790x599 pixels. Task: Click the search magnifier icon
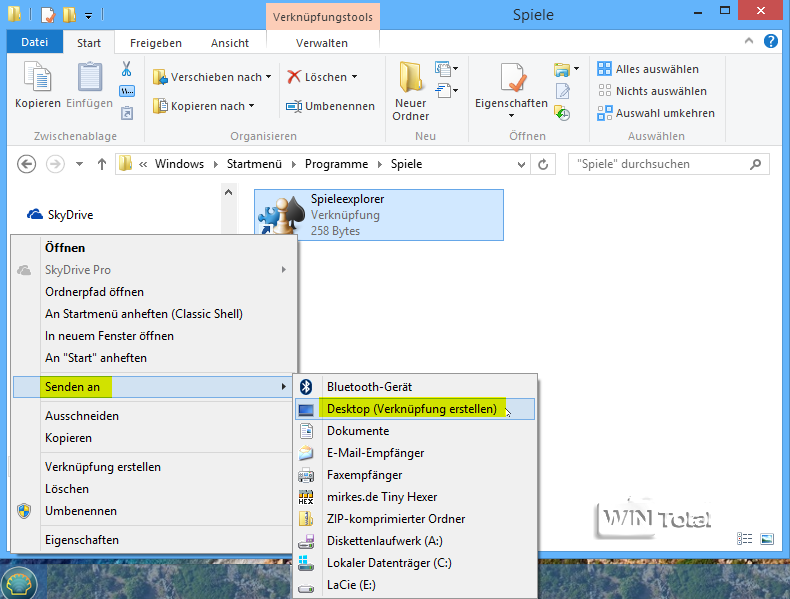coord(755,164)
